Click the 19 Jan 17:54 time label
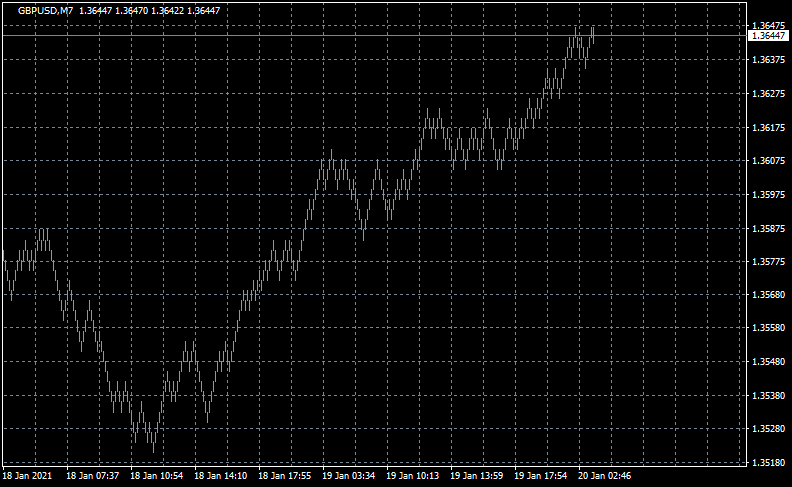This screenshot has height=487, width=792. pyautogui.click(x=540, y=476)
